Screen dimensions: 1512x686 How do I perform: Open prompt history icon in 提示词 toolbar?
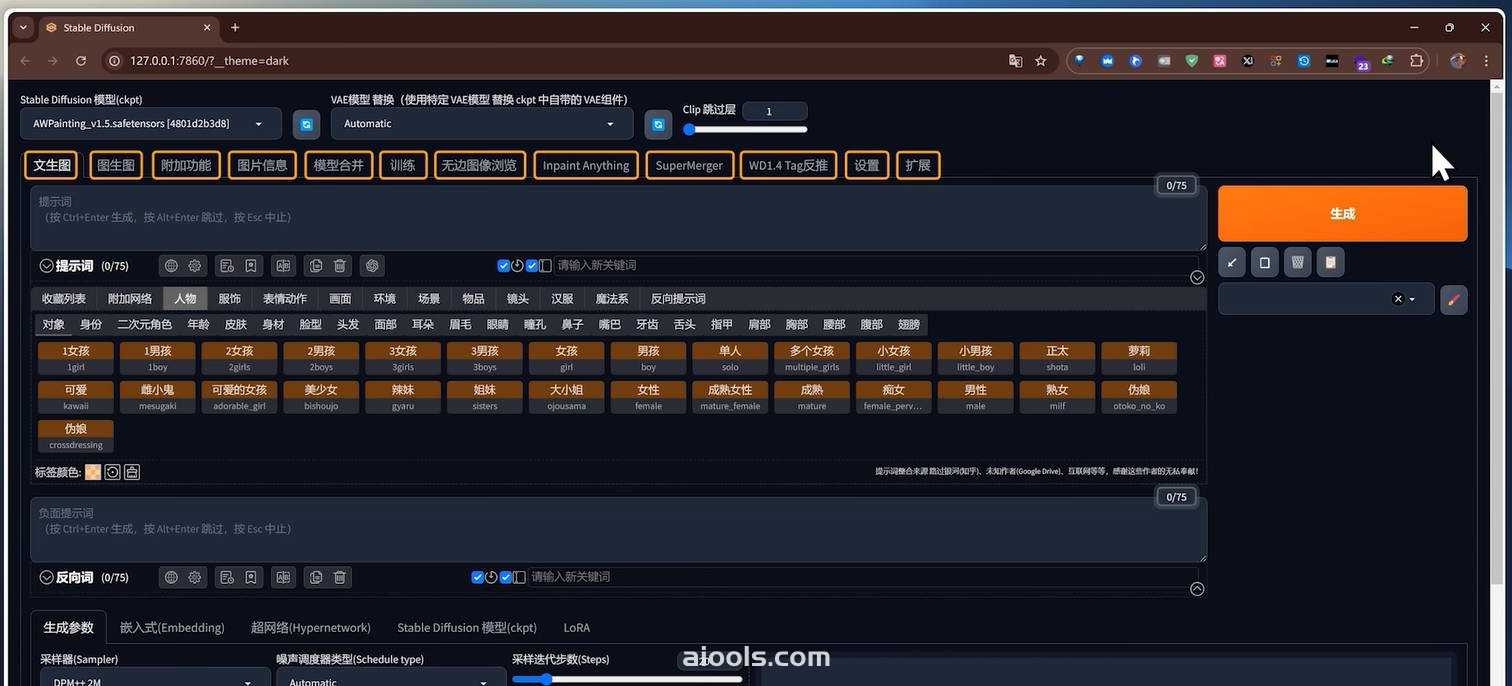click(227, 266)
